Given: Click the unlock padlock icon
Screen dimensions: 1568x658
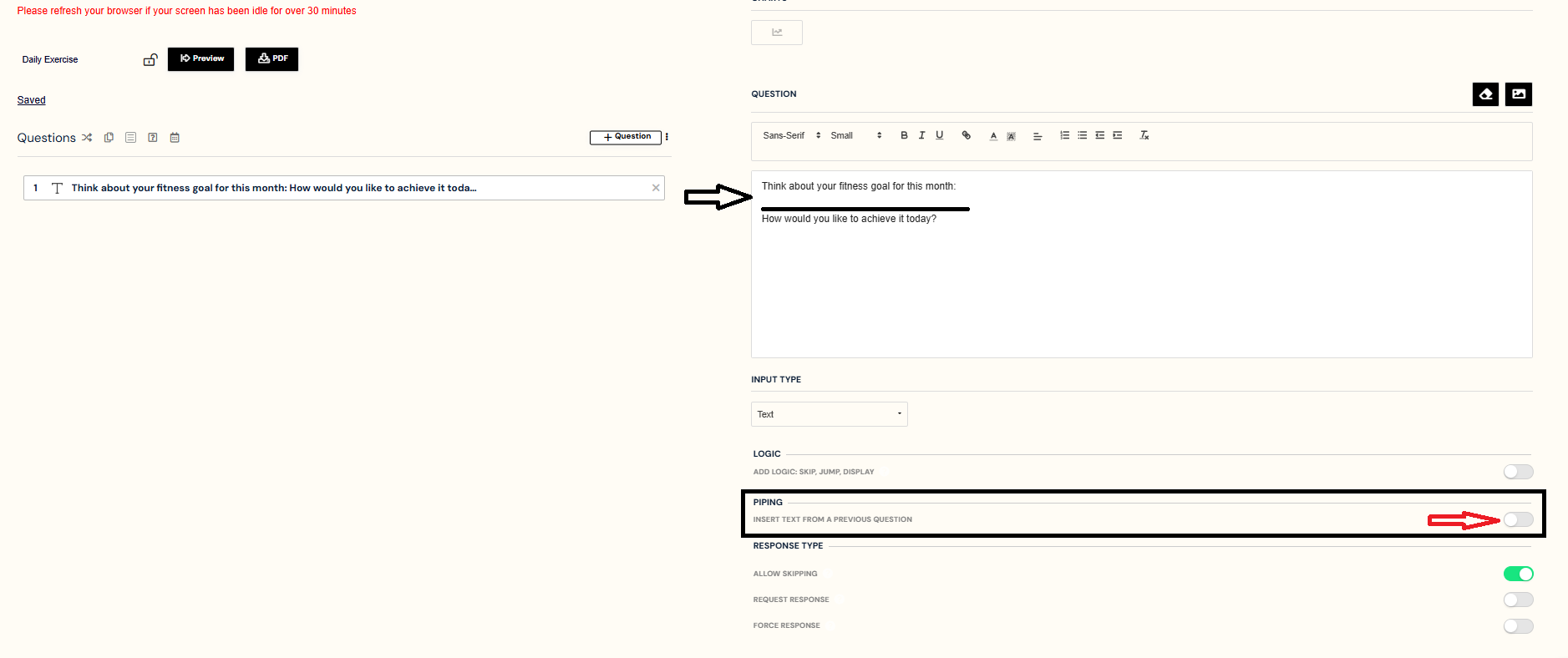Looking at the screenshot, I should click(x=150, y=60).
